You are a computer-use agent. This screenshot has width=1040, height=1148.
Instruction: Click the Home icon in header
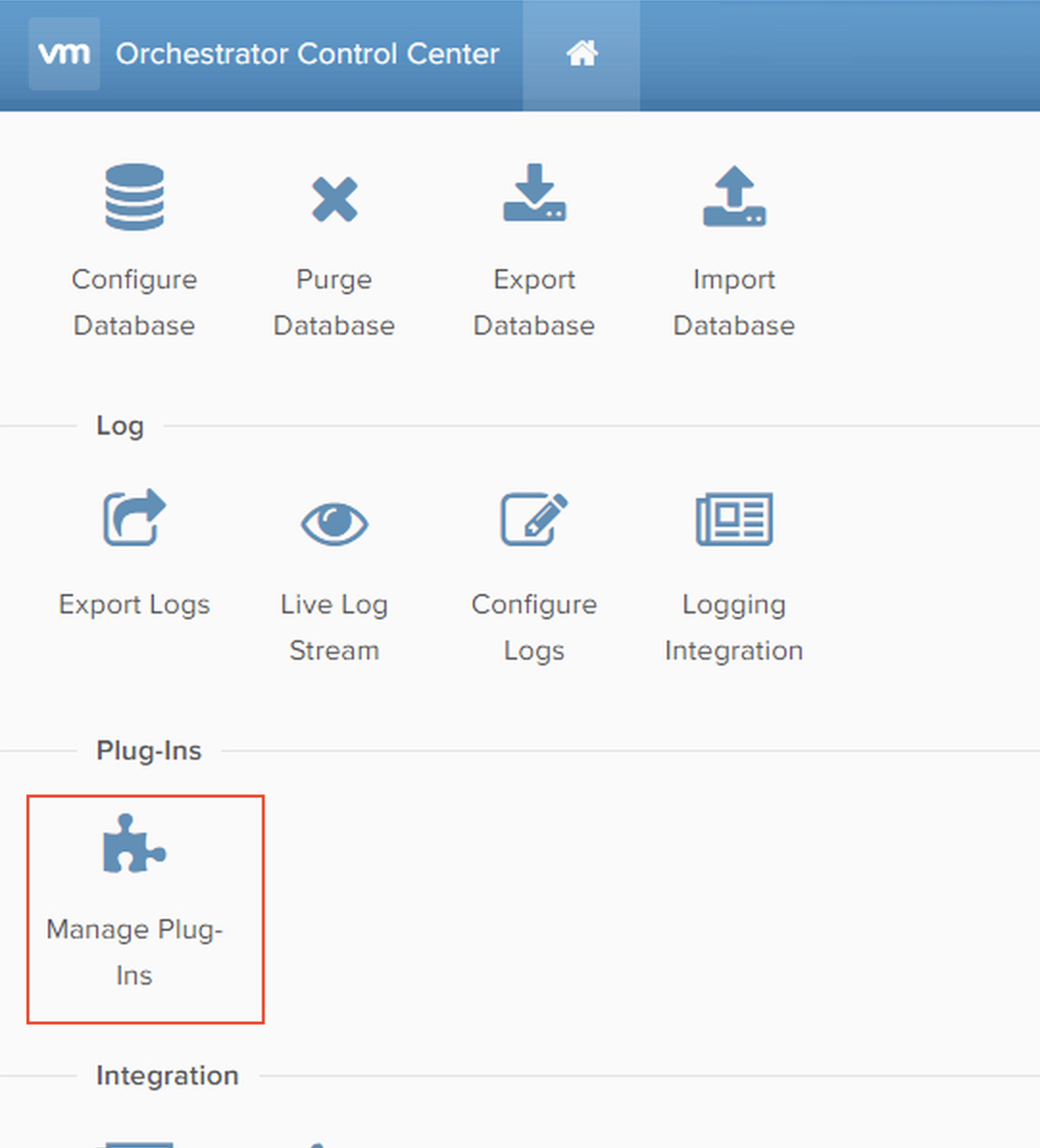click(582, 54)
